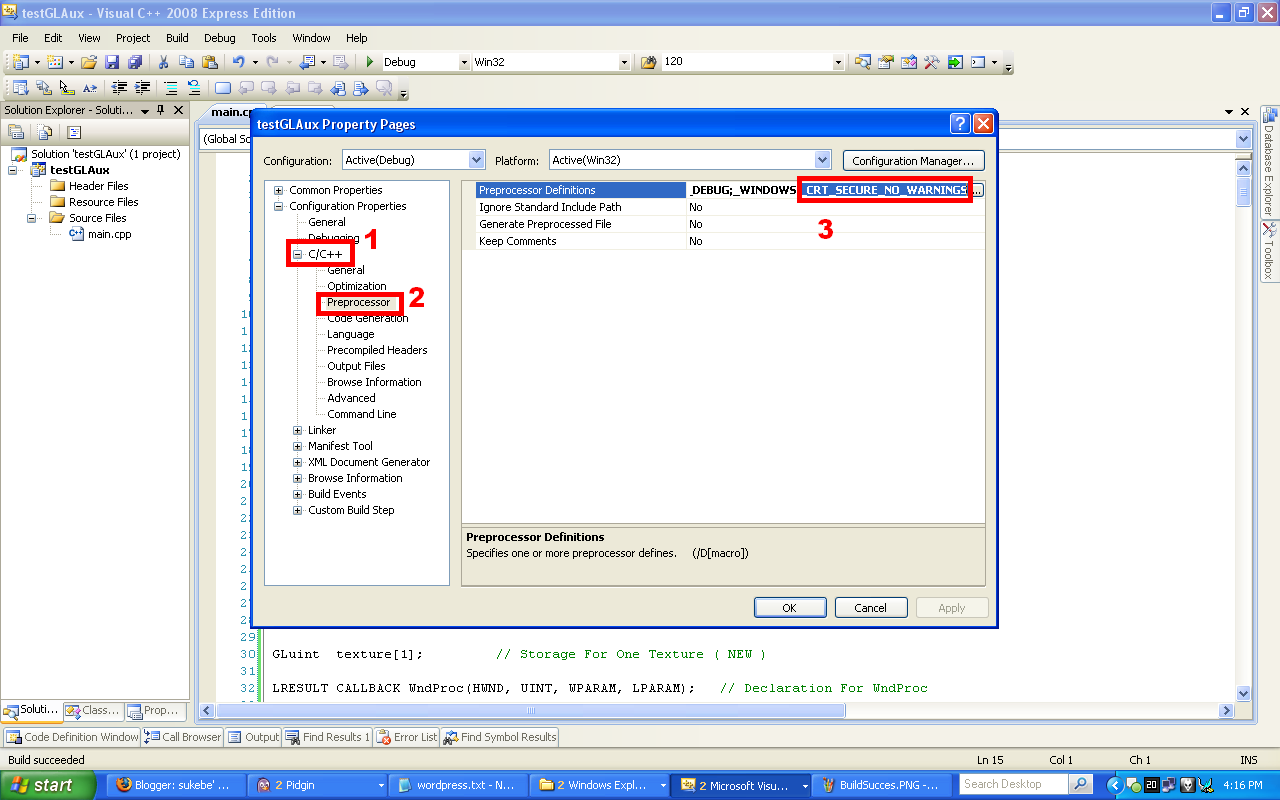Click the Copy icon in the toolbar
Screen dimensions: 1280x800
pyautogui.click(x=186, y=62)
